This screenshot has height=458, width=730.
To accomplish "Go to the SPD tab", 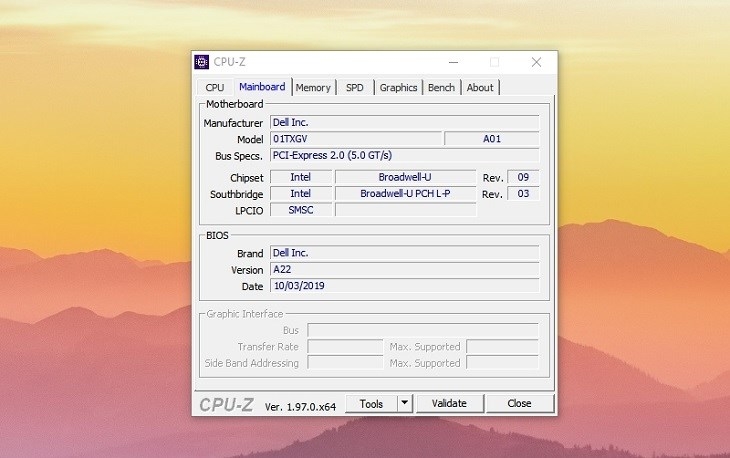I will point(355,88).
